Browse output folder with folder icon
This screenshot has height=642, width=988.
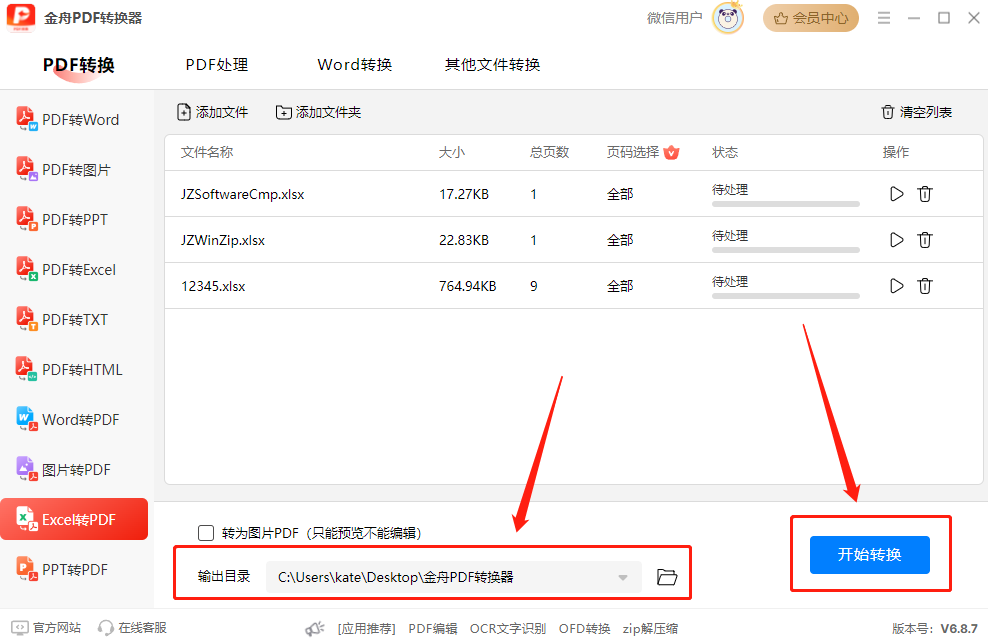click(667, 576)
